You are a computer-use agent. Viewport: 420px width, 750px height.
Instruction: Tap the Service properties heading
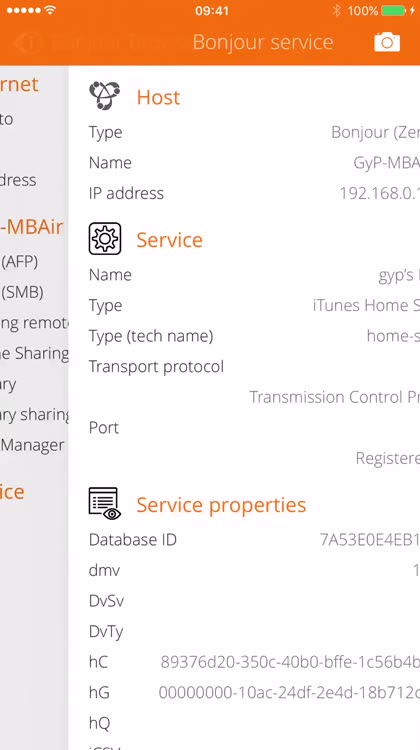click(221, 505)
